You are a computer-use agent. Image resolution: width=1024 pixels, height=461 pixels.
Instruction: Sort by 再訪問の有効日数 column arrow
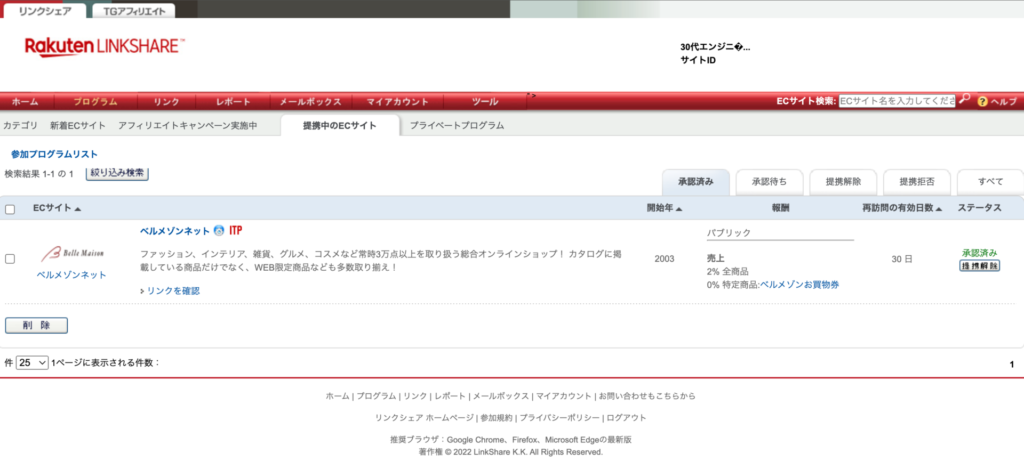937,209
